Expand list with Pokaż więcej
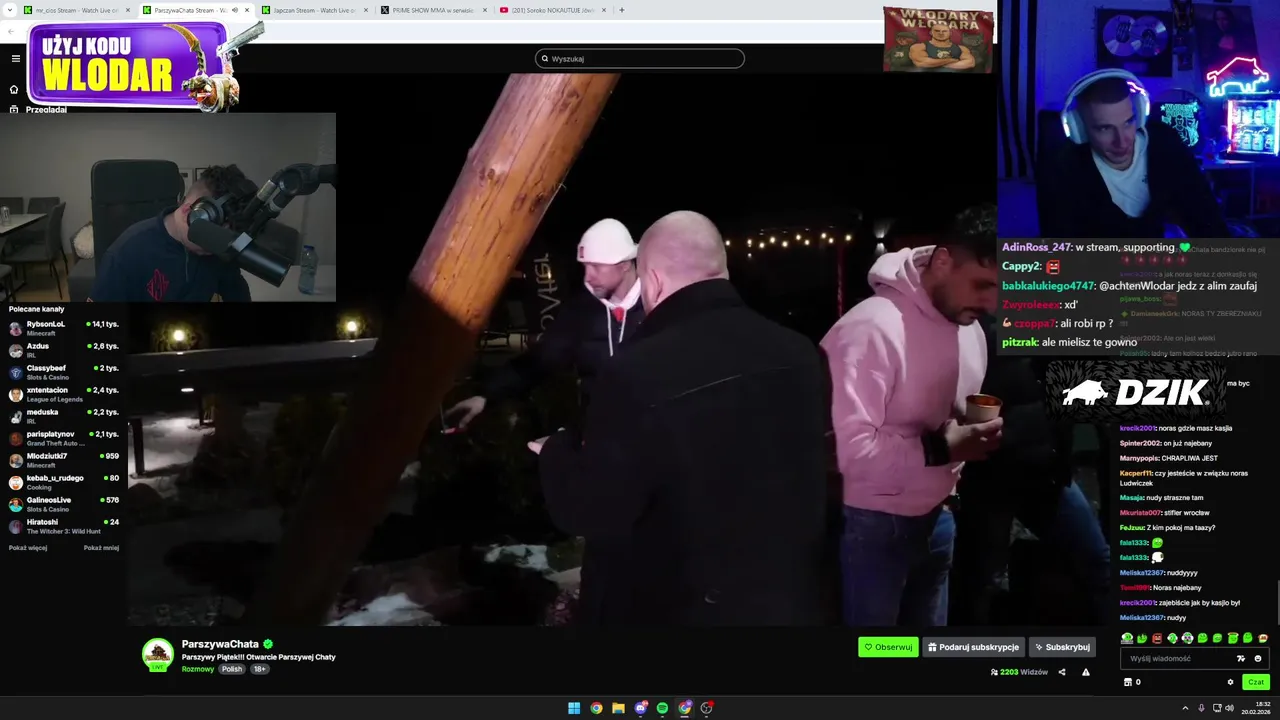 28,548
